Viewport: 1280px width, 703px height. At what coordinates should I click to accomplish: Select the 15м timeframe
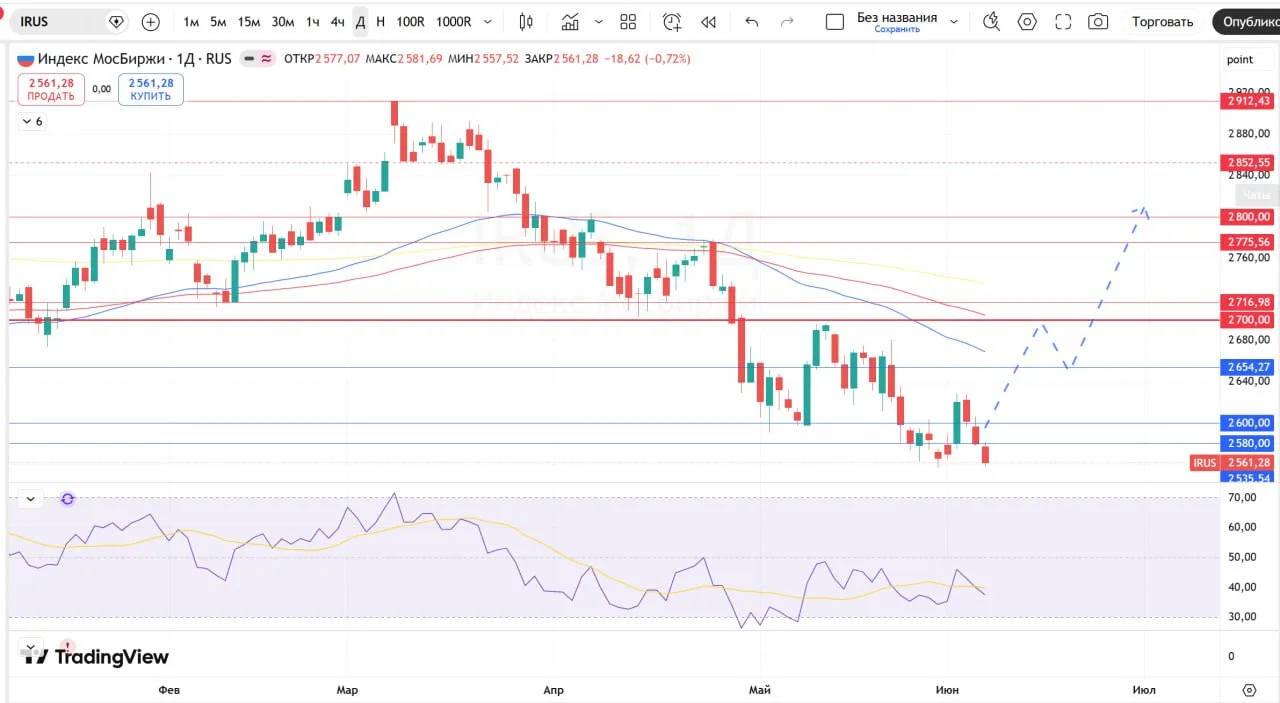[249, 21]
